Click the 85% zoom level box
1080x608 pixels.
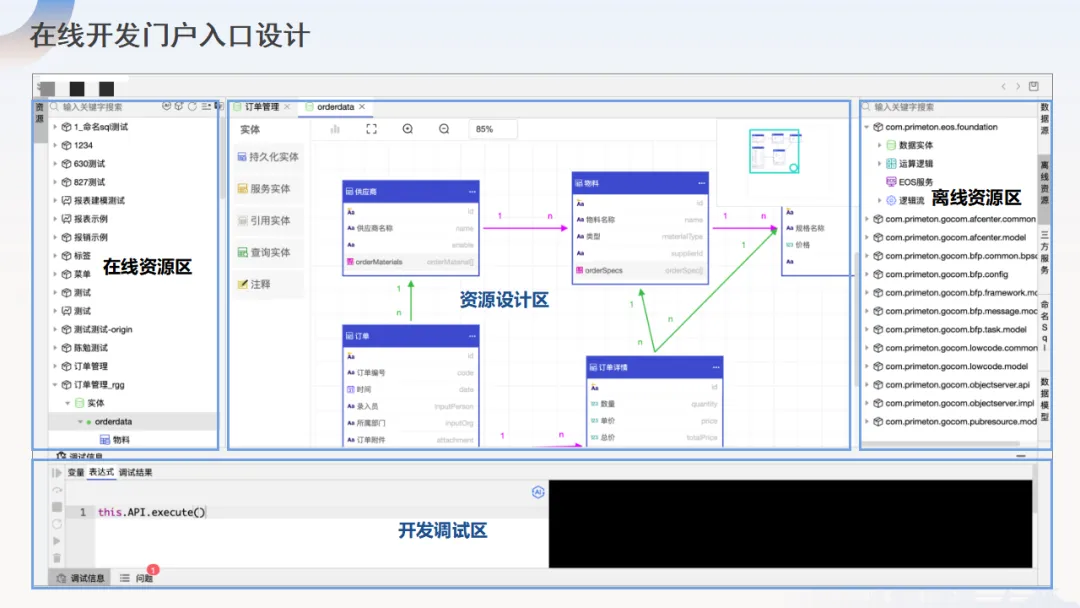[x=492, y=129]
